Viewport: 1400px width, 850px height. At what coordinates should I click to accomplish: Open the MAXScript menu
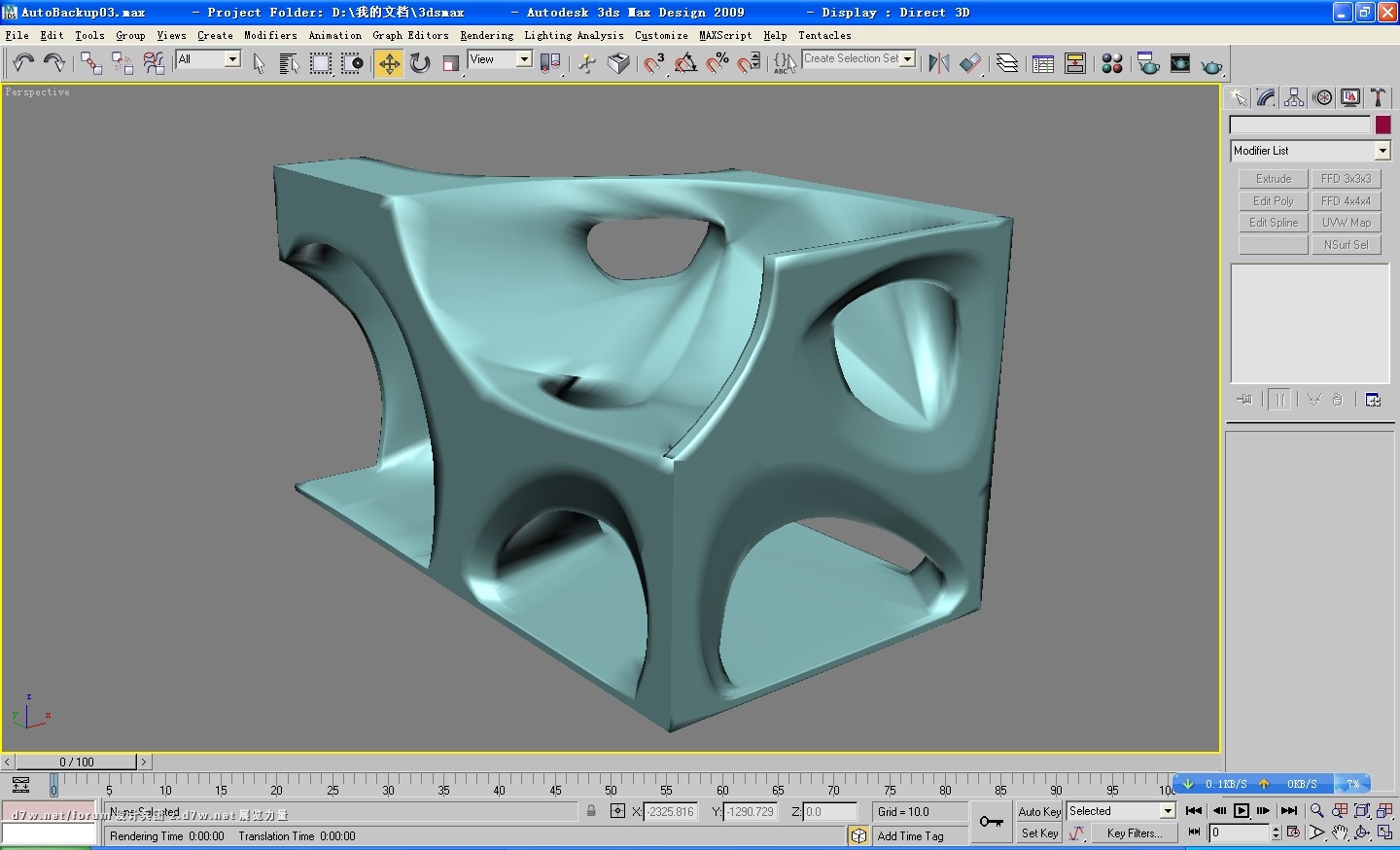(725, 35)
